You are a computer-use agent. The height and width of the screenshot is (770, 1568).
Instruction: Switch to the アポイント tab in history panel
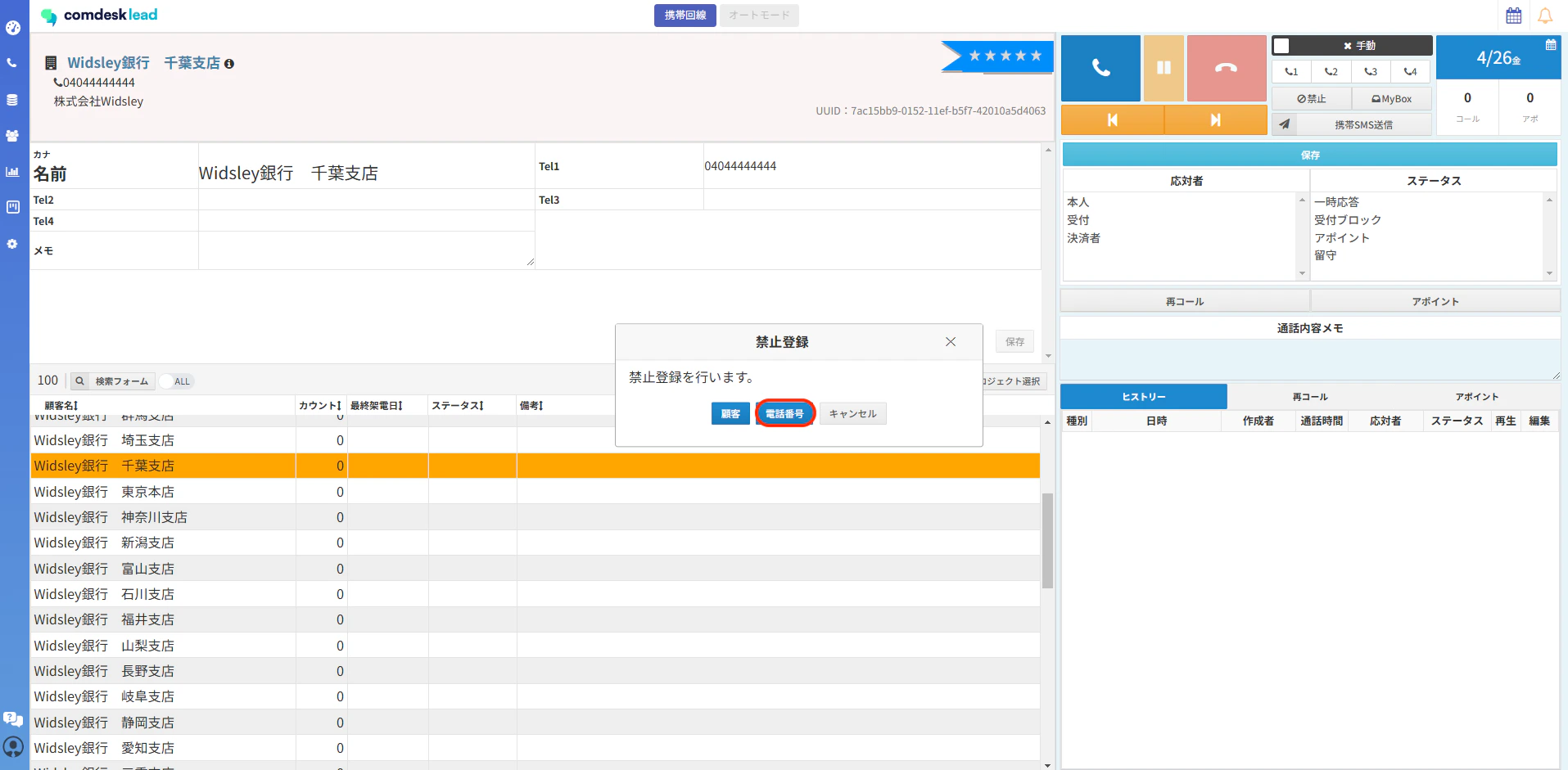pyautogui.click(x=1477, y=397)
